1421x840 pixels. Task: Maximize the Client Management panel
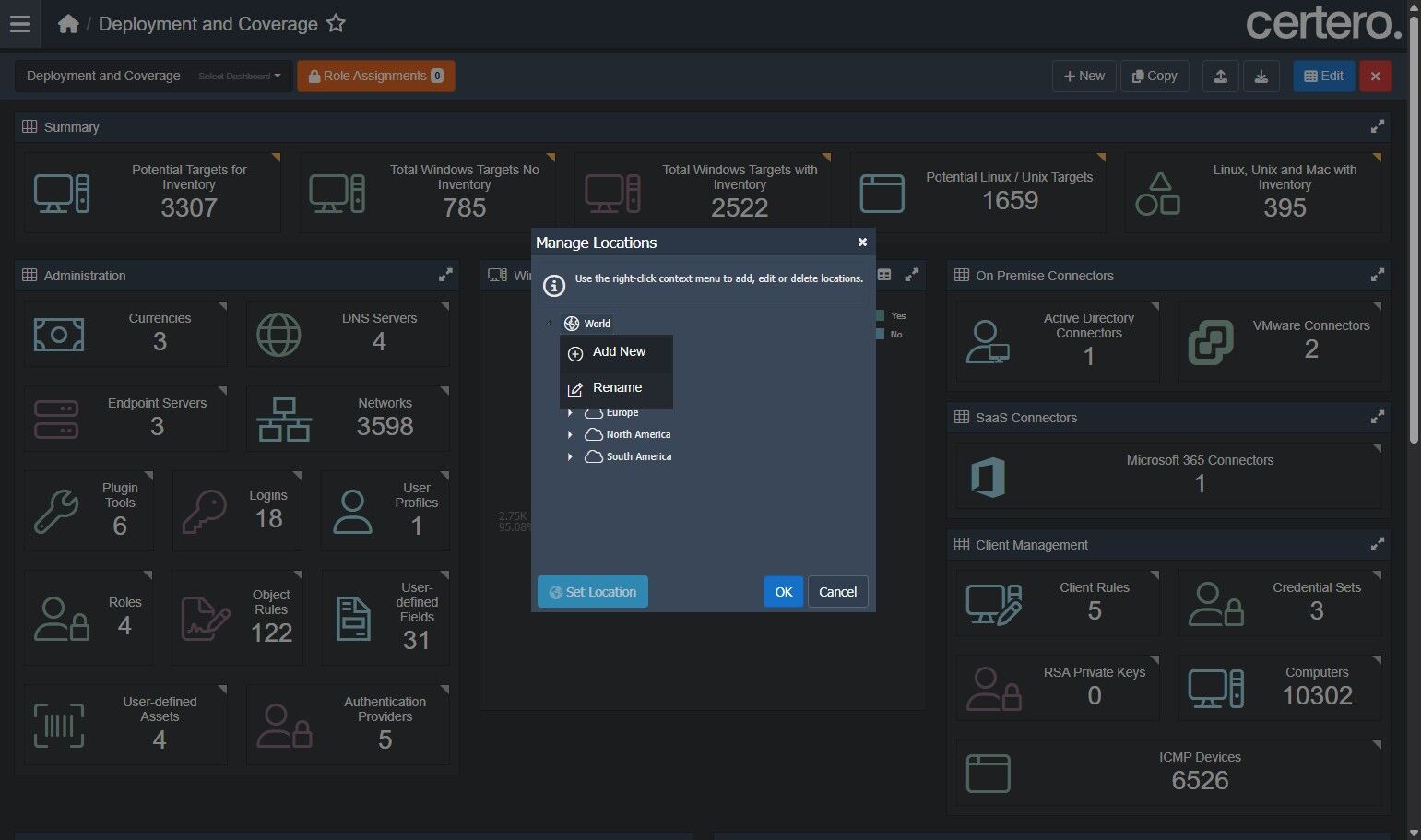[1377, 545]
